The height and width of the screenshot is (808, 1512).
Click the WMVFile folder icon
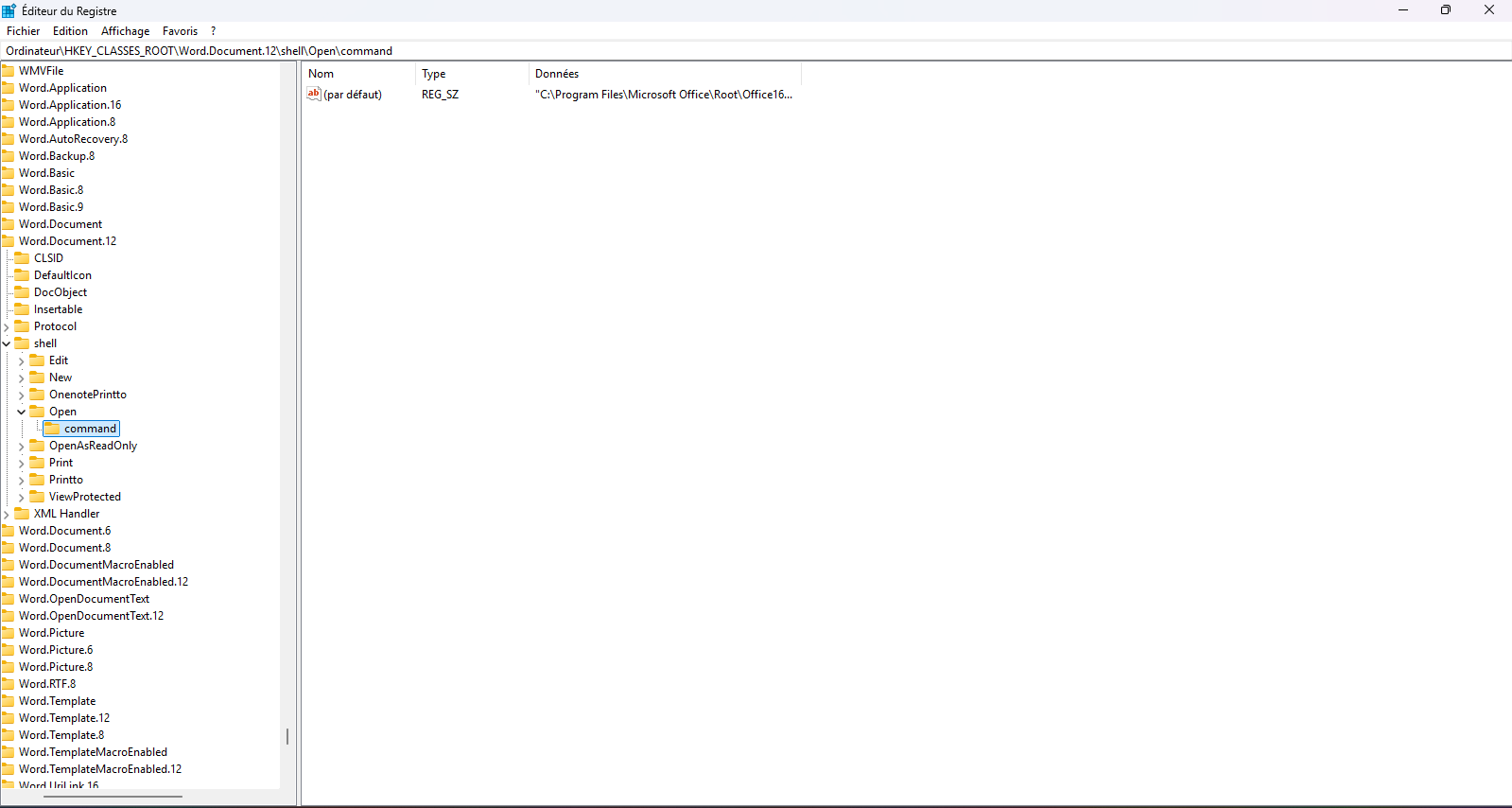coord(9,70)
